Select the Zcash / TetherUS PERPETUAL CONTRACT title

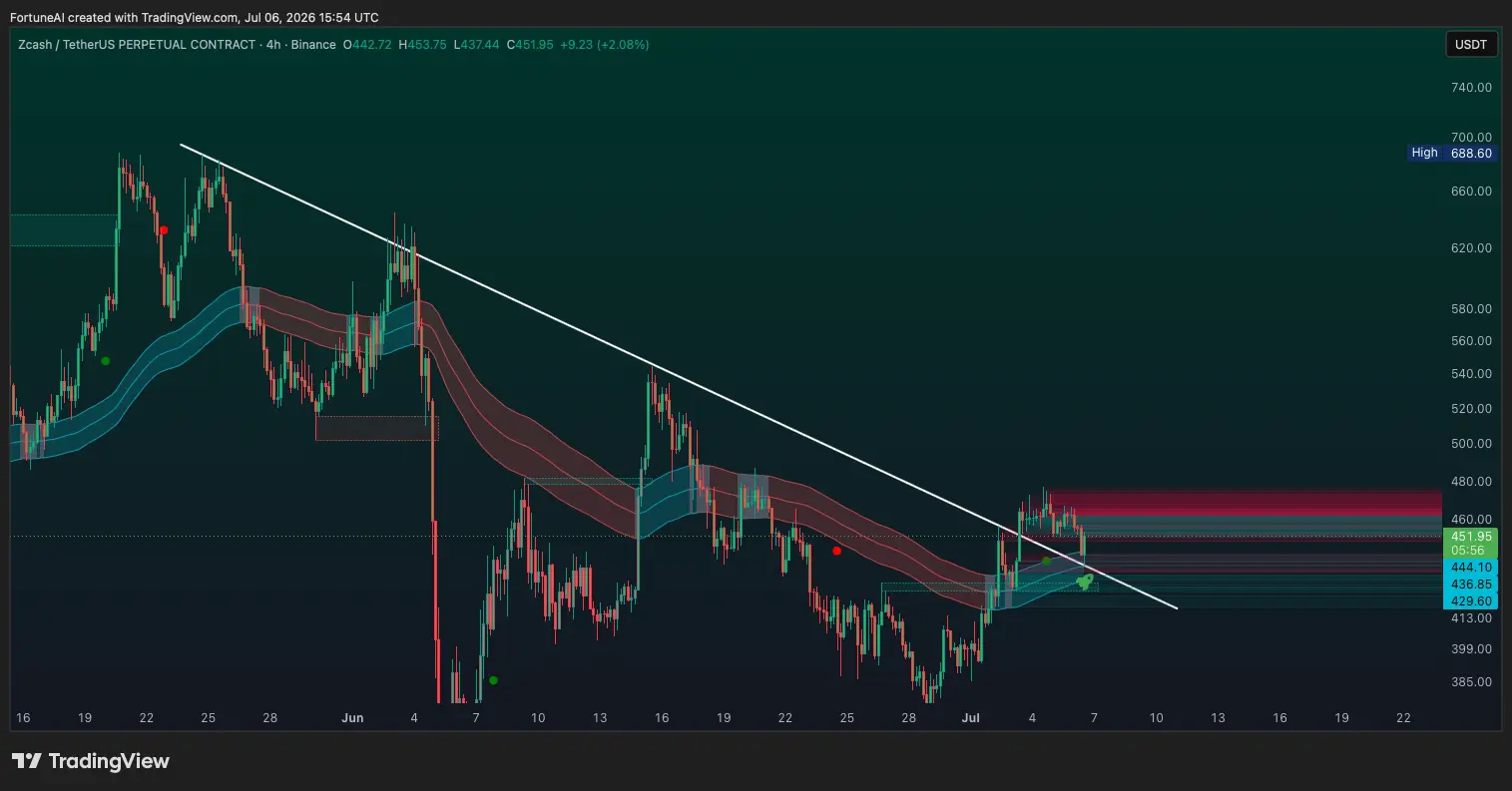137,45
